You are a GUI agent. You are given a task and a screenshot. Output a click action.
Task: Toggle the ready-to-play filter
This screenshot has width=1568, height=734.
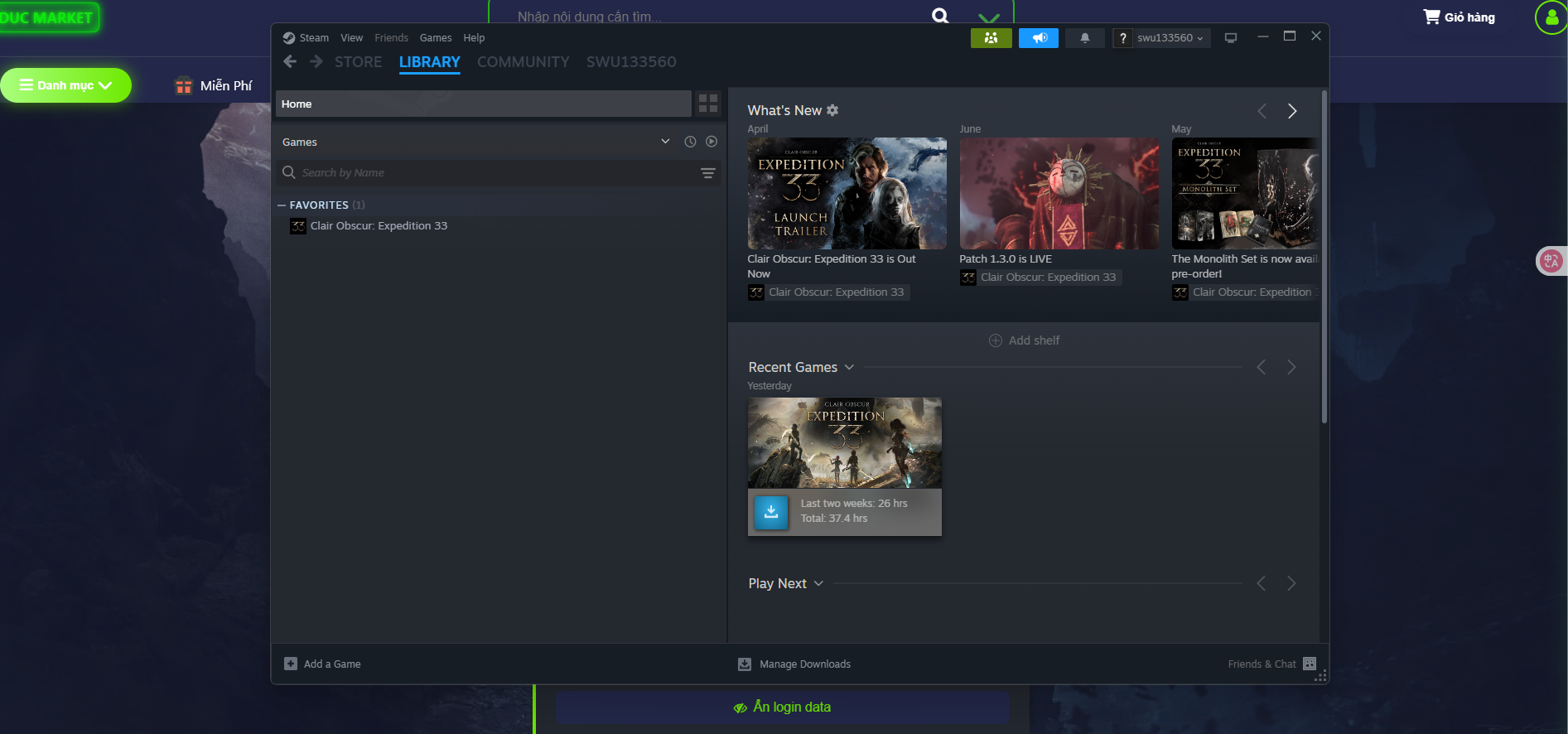(712, 142)
